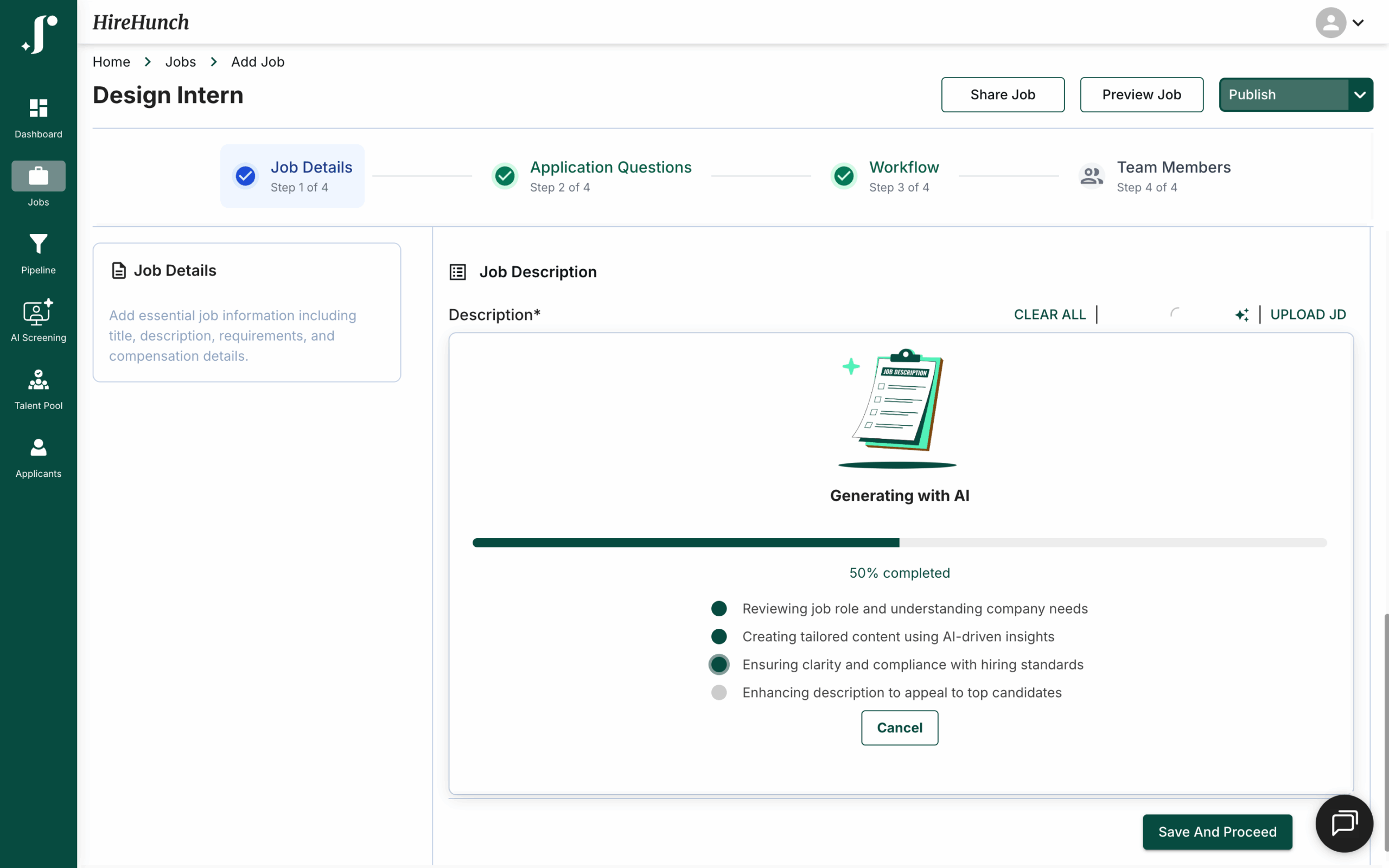Click the Workflow step green checkmark

(x=844, y=176)
